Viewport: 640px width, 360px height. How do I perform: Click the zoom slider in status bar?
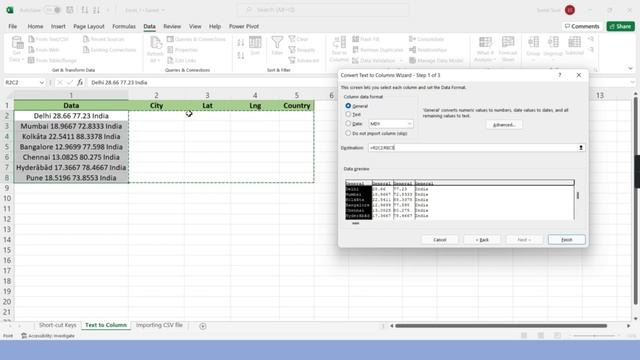[595, 336]
